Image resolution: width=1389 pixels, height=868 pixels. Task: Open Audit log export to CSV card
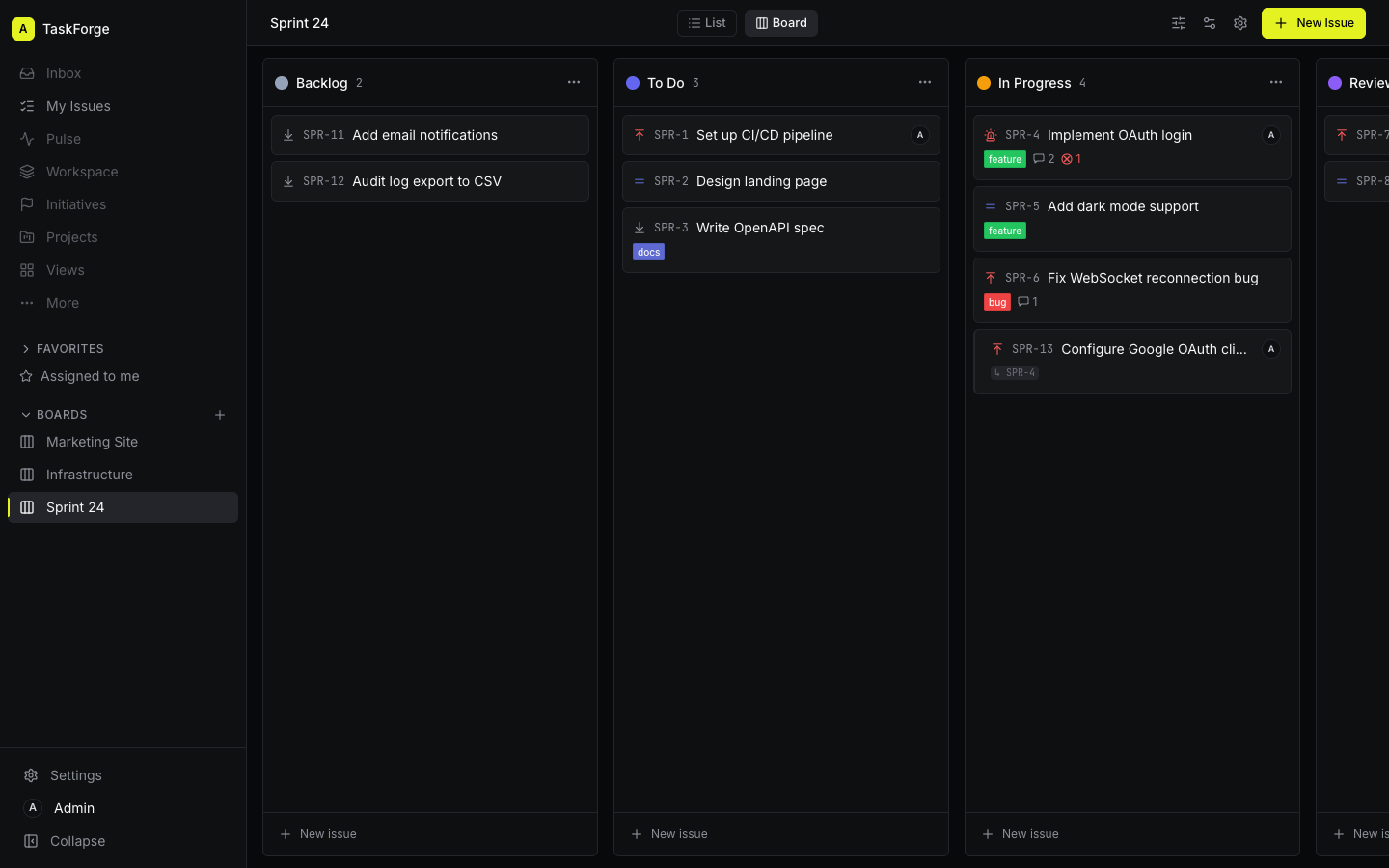pyautogui.click(x=430, y=181)
